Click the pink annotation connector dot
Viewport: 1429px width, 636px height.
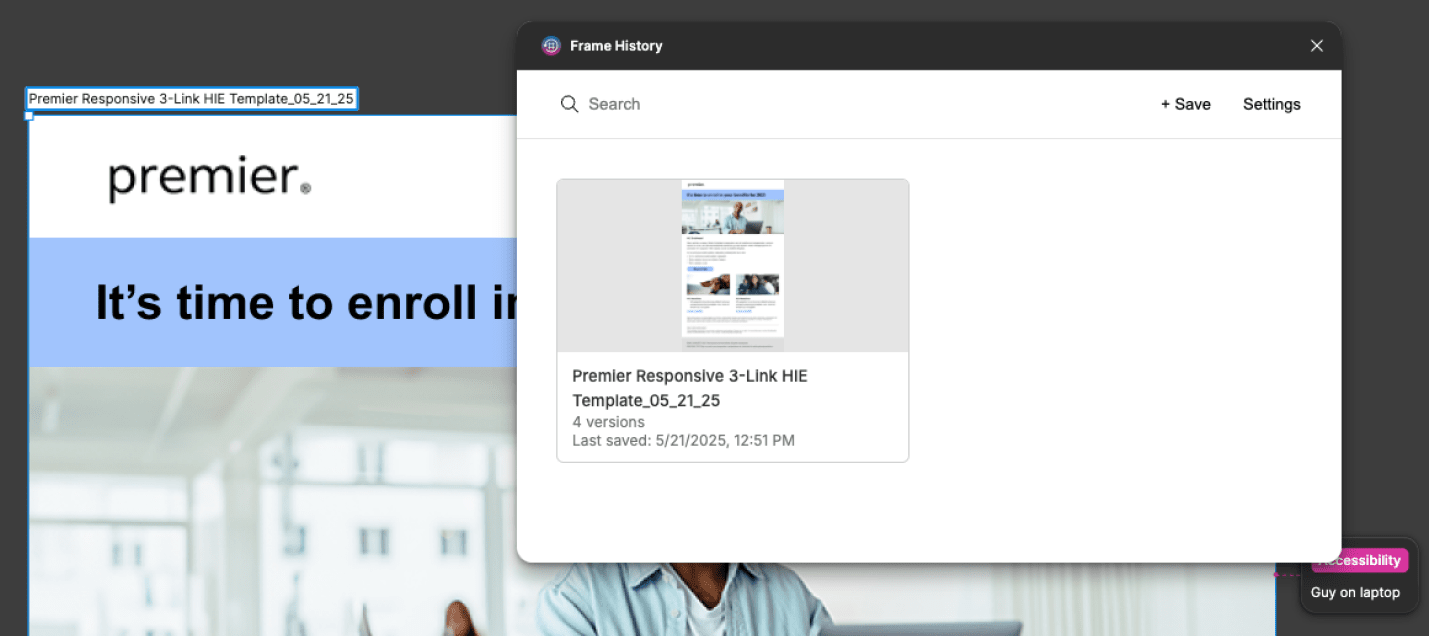[1275, 575]
